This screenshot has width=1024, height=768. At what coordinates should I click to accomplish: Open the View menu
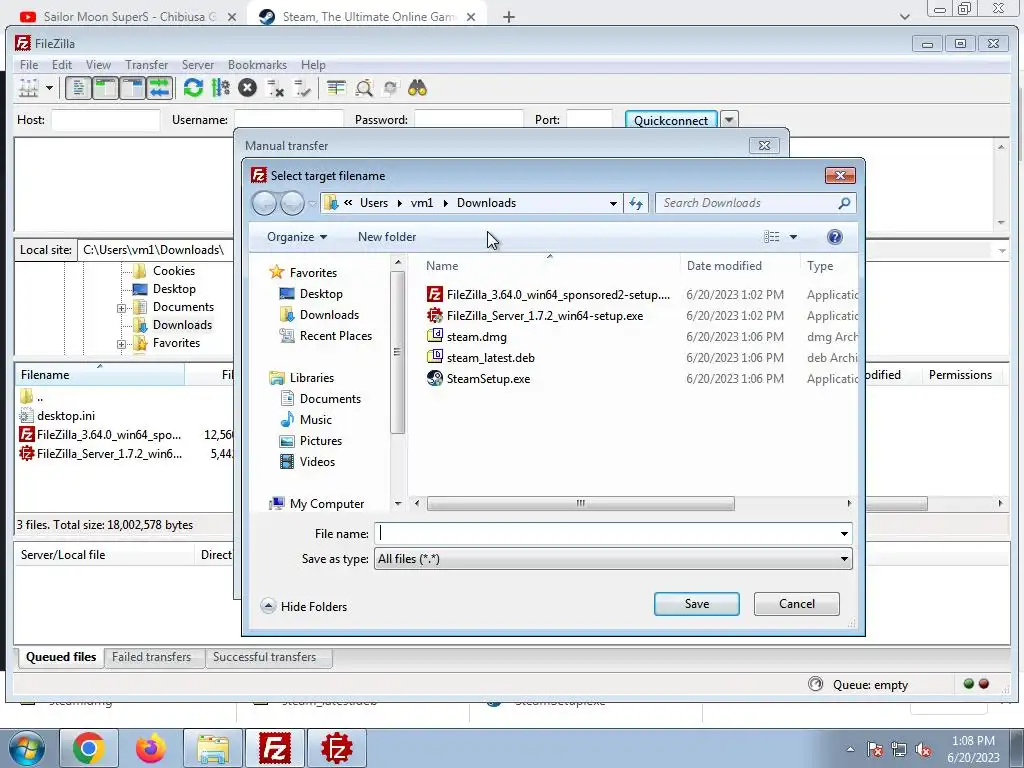(98, 65)
